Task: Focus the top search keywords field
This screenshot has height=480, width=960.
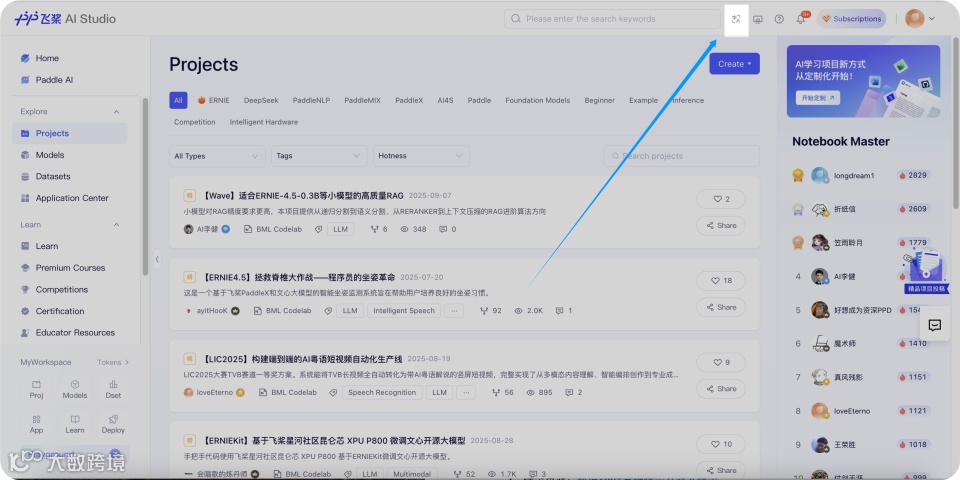Action: [x=612, y=19]
